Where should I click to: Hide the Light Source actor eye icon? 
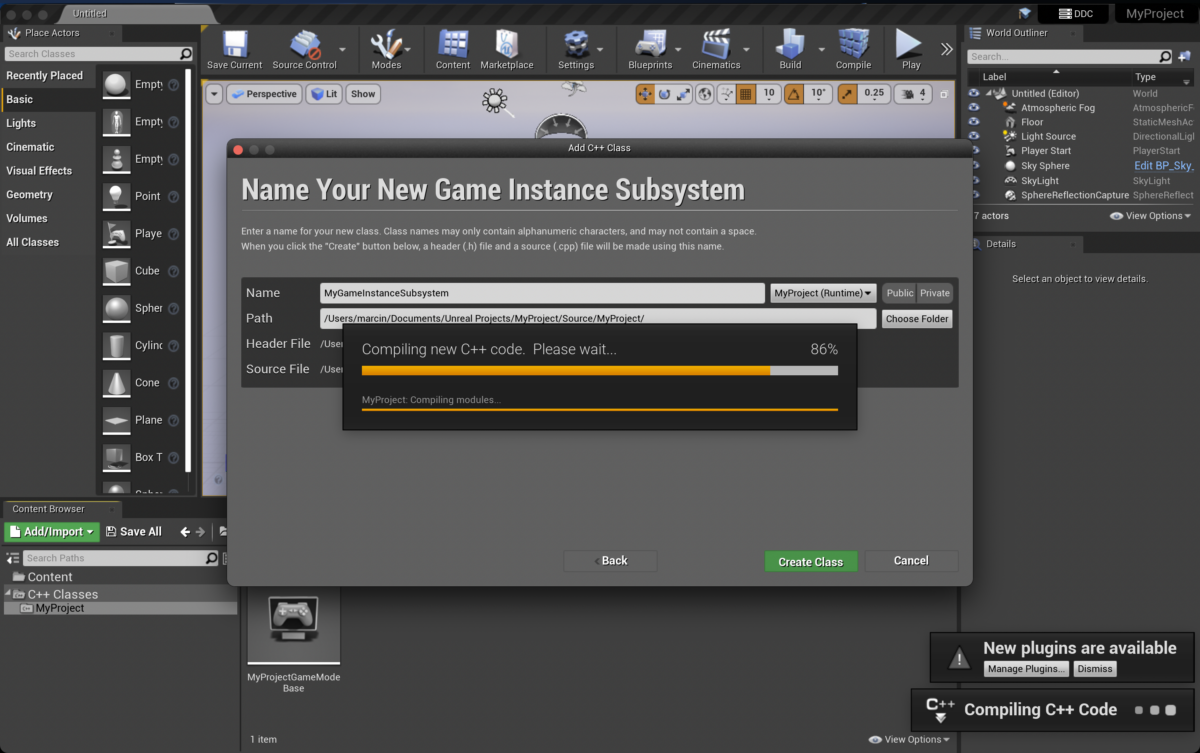tap(974, 137)
